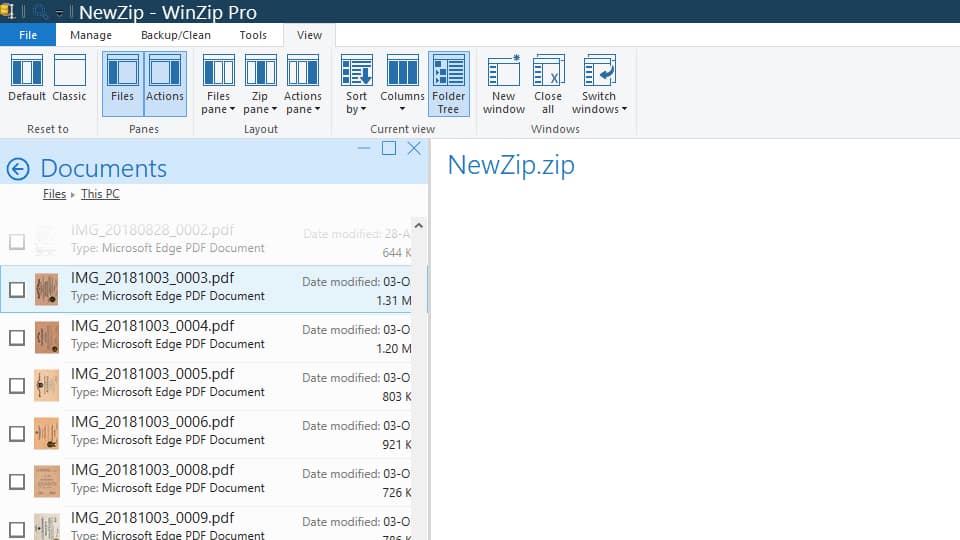Viewport: 960px width, 540px height.
Task: Open Actions pane layout dropdown
Action: tap(302, 84)
